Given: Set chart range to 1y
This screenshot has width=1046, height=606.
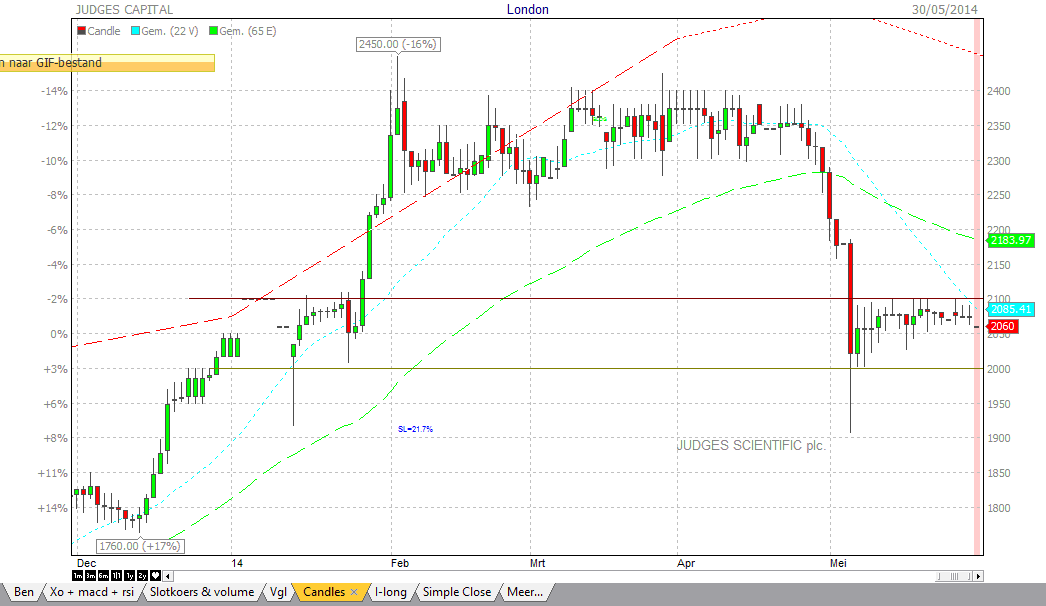Looking at the screenshot, I should (129, 575).
